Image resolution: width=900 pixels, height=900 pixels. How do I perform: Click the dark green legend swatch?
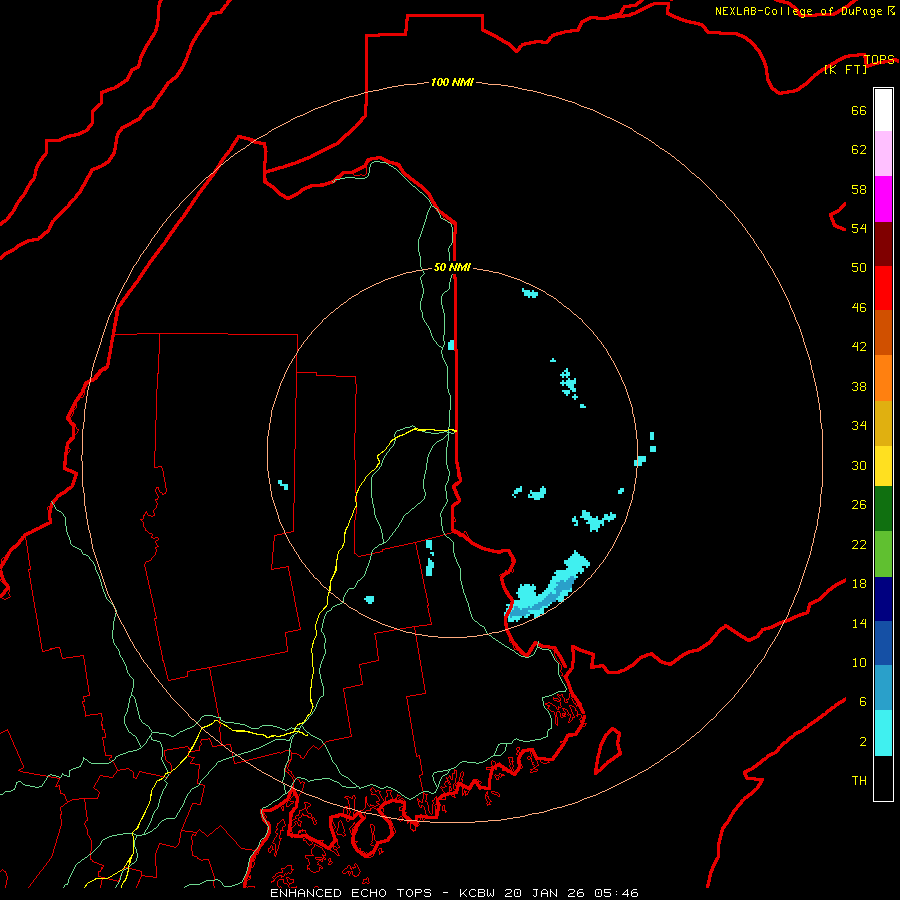click(883, 509)
